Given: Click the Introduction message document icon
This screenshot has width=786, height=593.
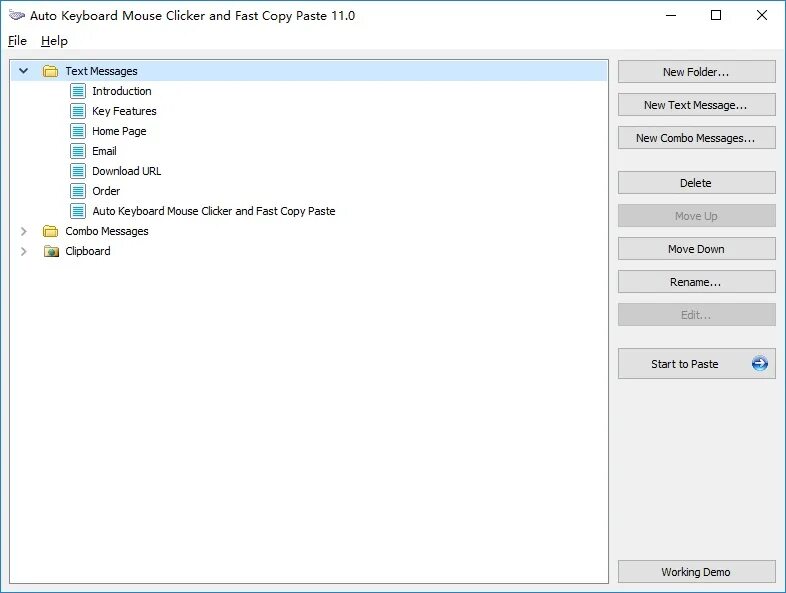Looking at the screenshot, I should click(78, 91).
